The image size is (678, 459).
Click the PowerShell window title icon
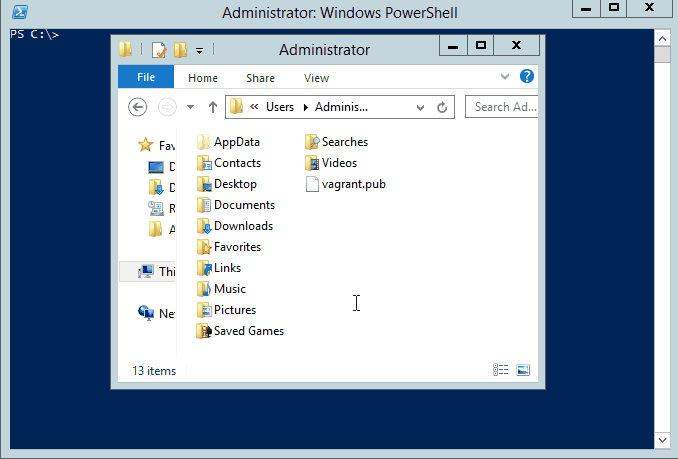[20, 12]
